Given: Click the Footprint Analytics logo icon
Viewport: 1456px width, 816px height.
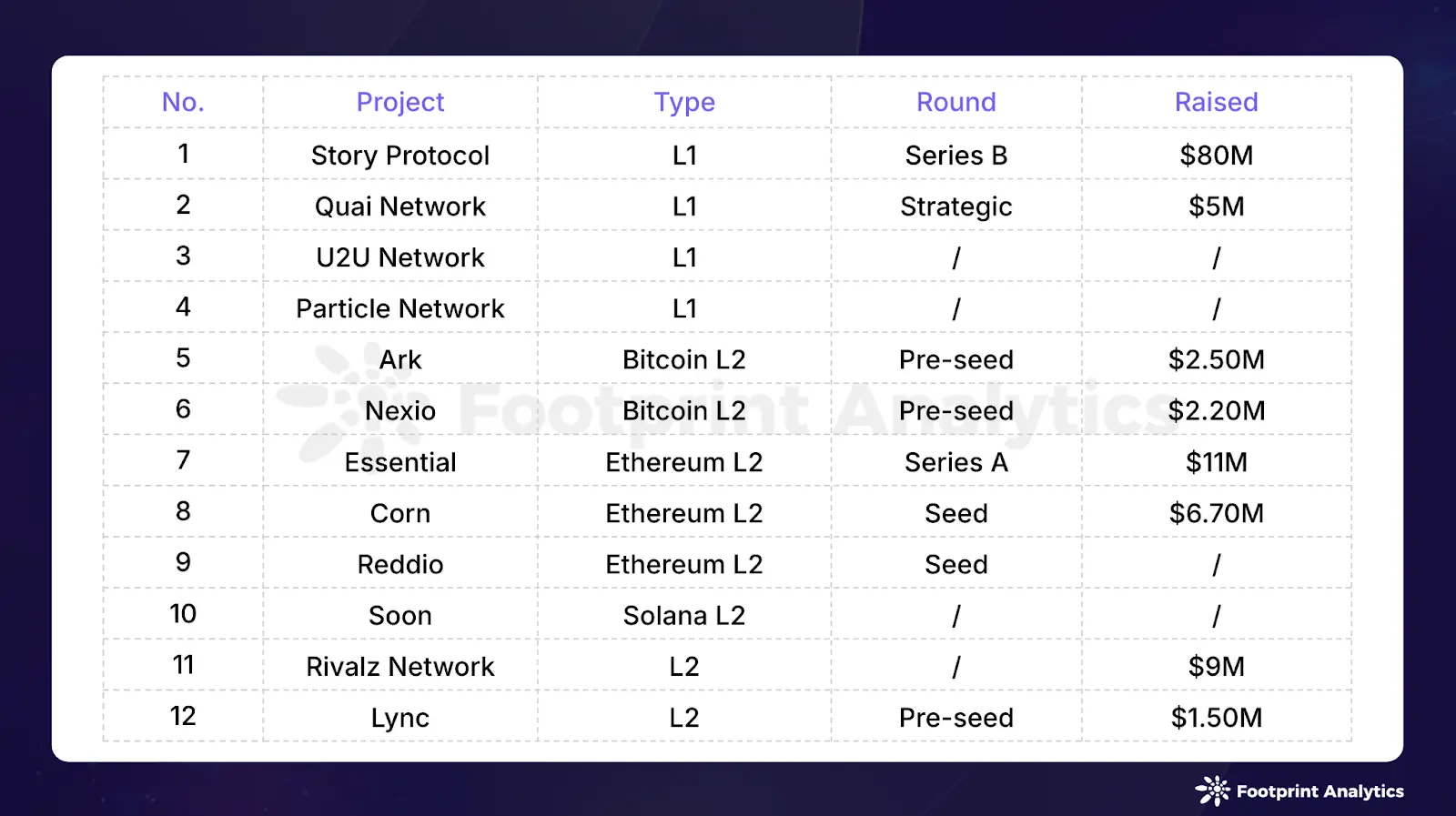Looking at the screenshot, I should click(x=1212, y=791).
